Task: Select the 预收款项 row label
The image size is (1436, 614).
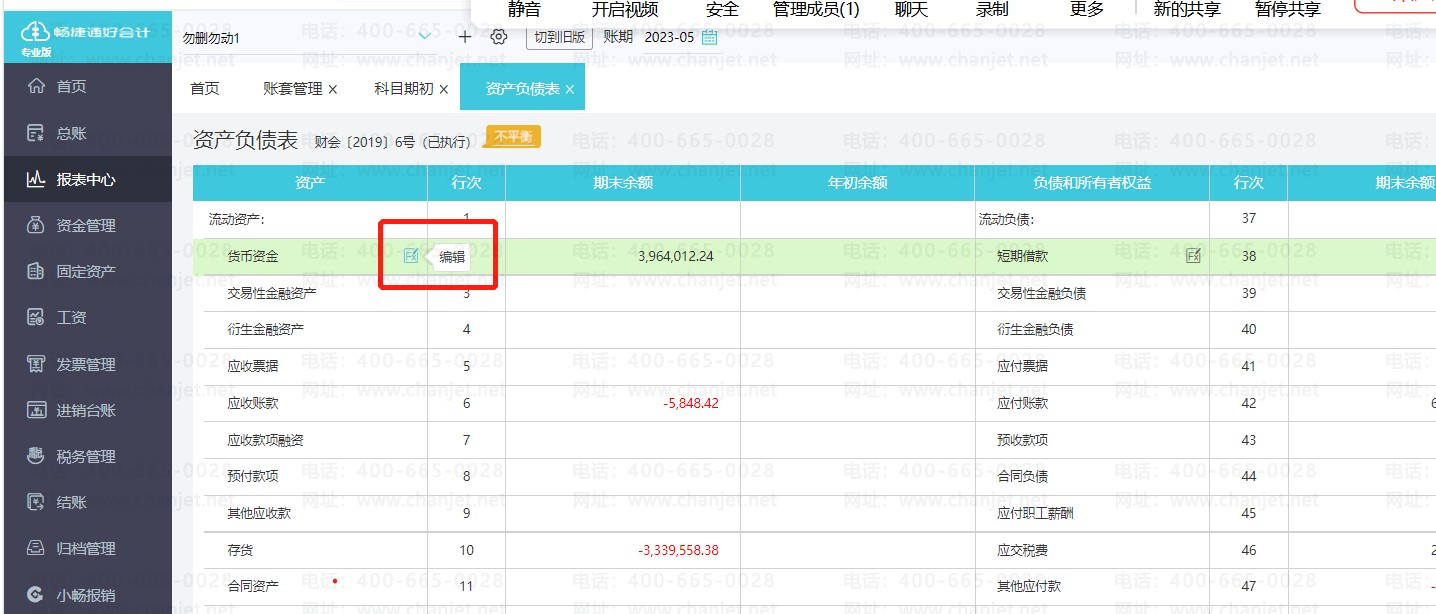Action: 1022,440
